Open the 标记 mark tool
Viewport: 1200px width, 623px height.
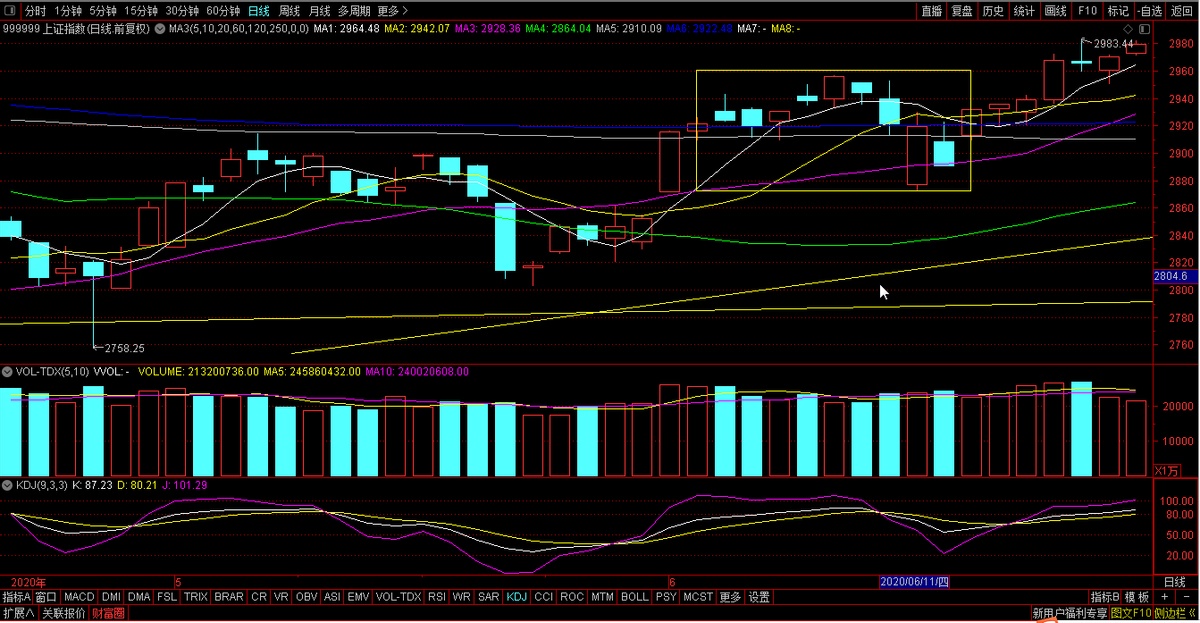pos(1119,11)
